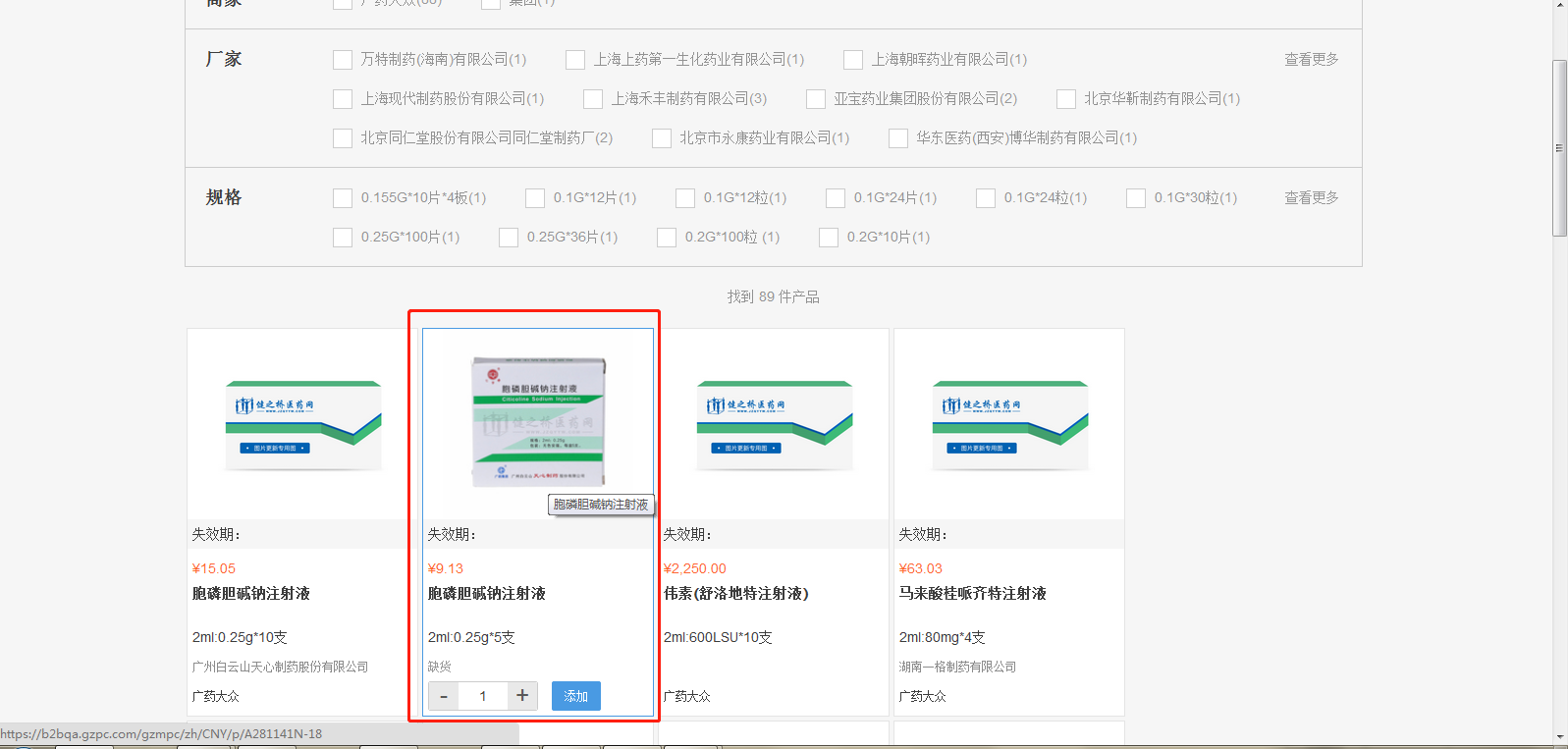The height and width of the screenshot is (749, 1568).
Task: Check the 0.155G*10片*4板 spec filter
Action: (x=343, y=198)
